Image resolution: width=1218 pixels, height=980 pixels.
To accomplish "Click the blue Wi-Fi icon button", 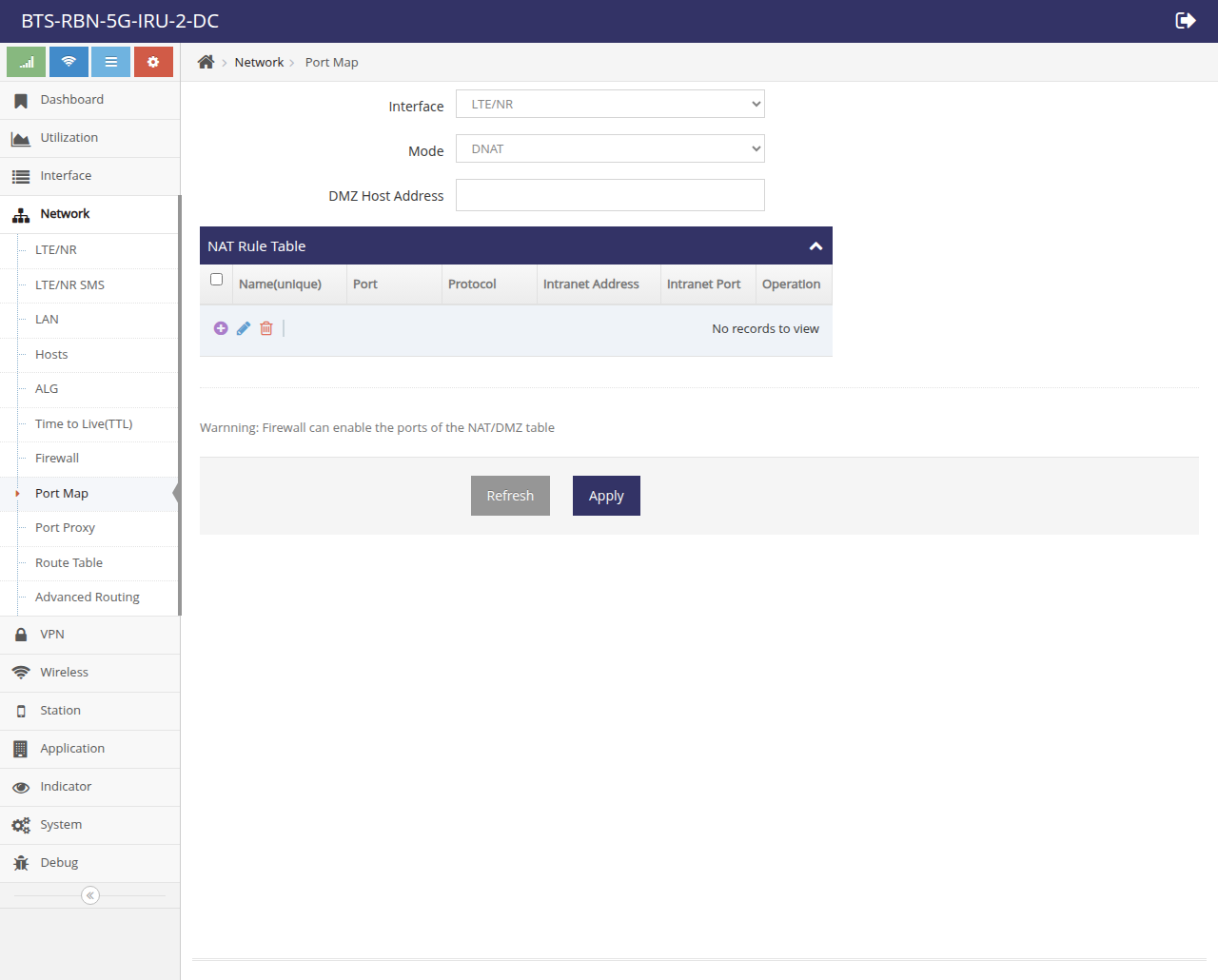I will (x=69, y=62).
